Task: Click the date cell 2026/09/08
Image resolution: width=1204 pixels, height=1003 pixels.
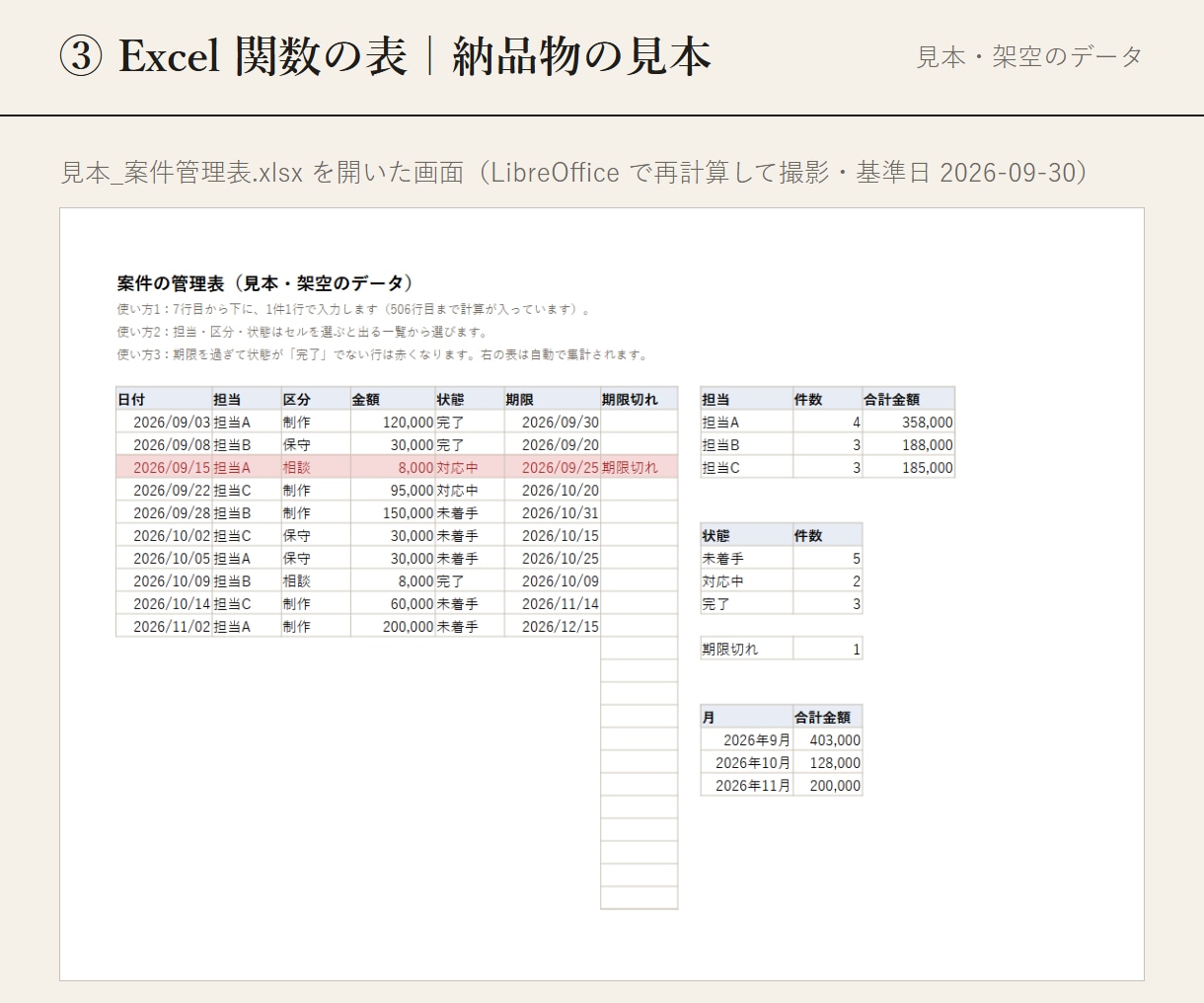Action: 164,444
